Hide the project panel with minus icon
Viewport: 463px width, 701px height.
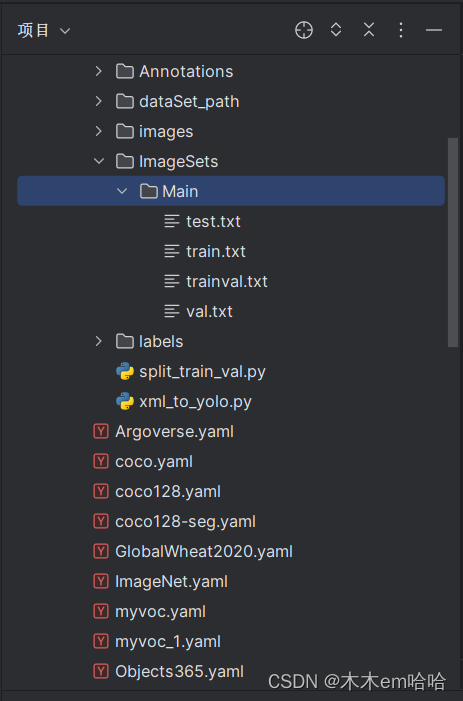(x=434, y=30)
